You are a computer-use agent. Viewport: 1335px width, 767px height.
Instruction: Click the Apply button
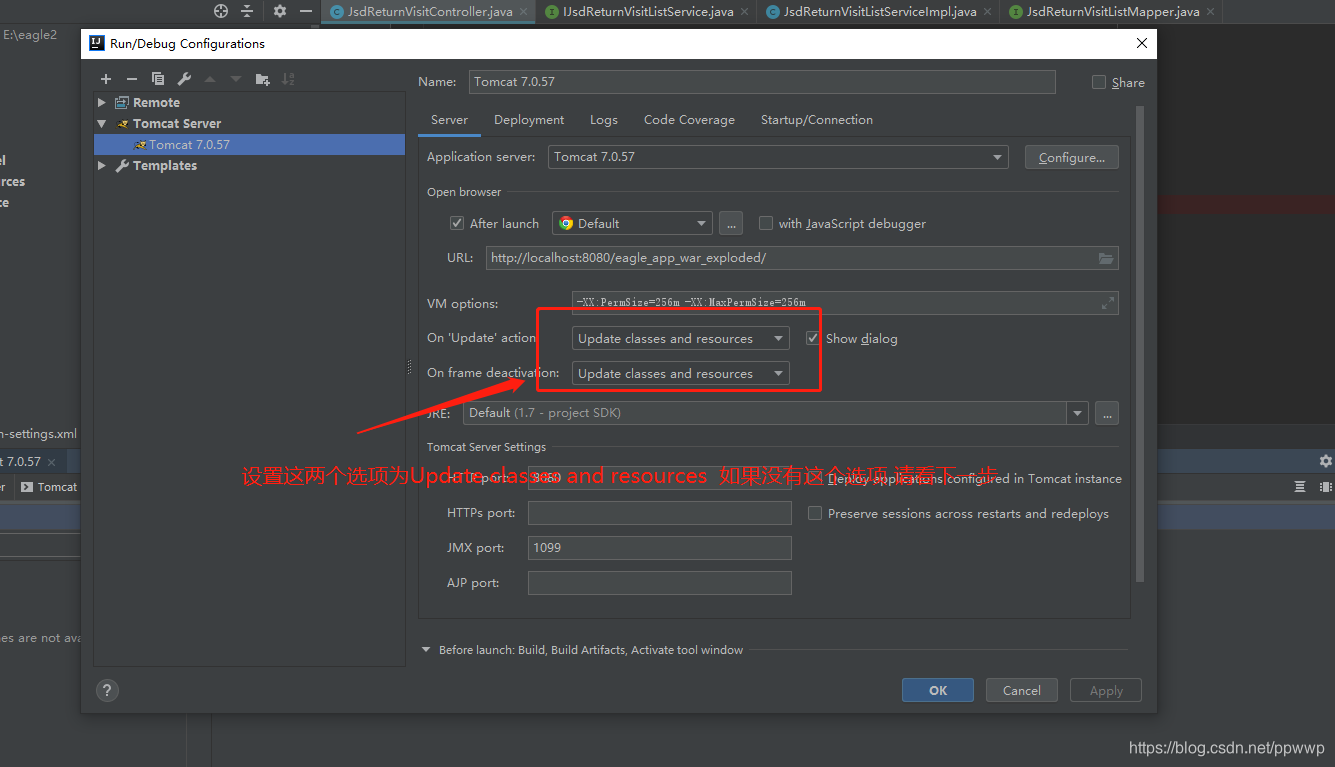point(1106,690)
